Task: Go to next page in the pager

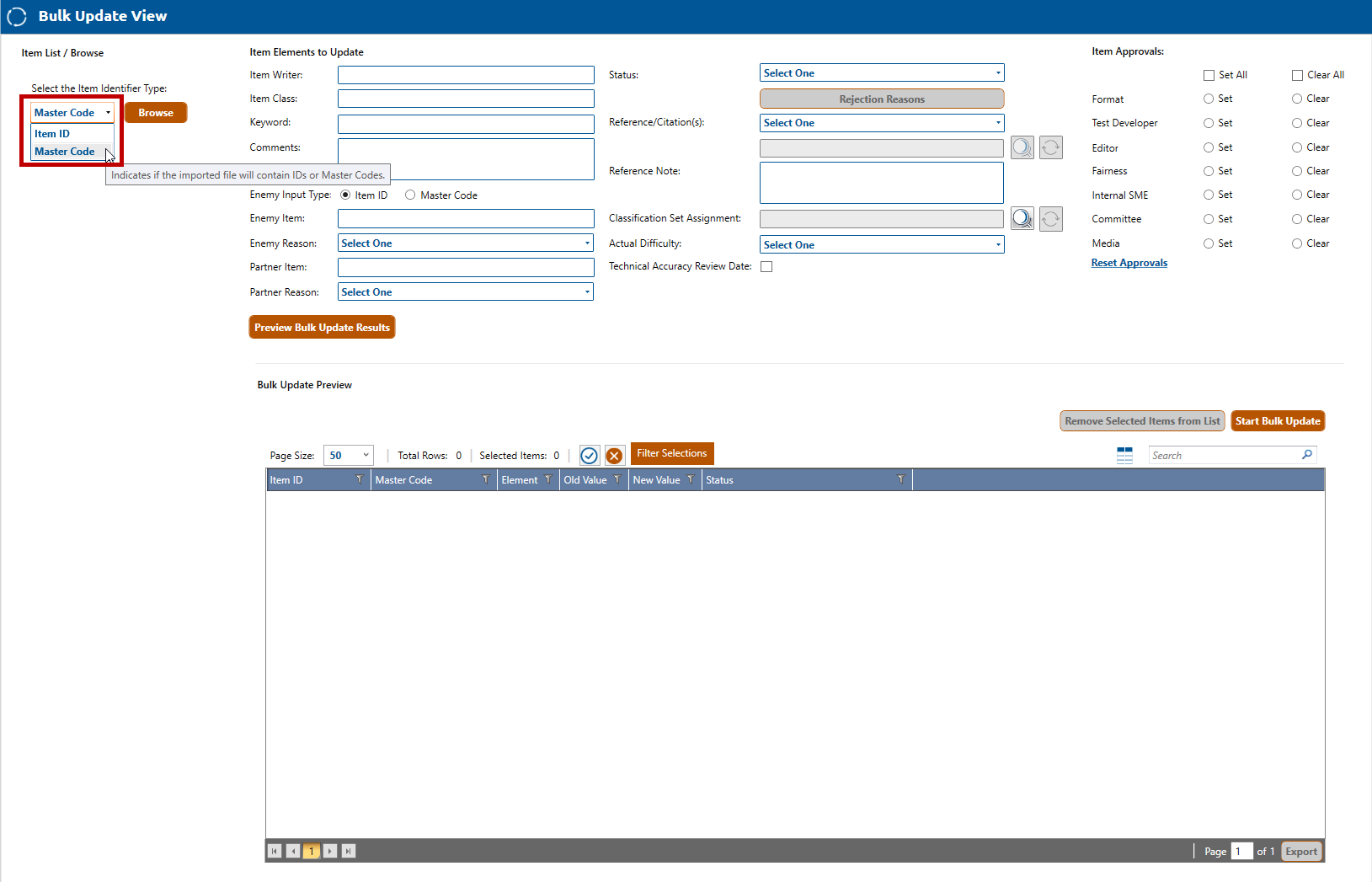Action: [x=330, y=851]
